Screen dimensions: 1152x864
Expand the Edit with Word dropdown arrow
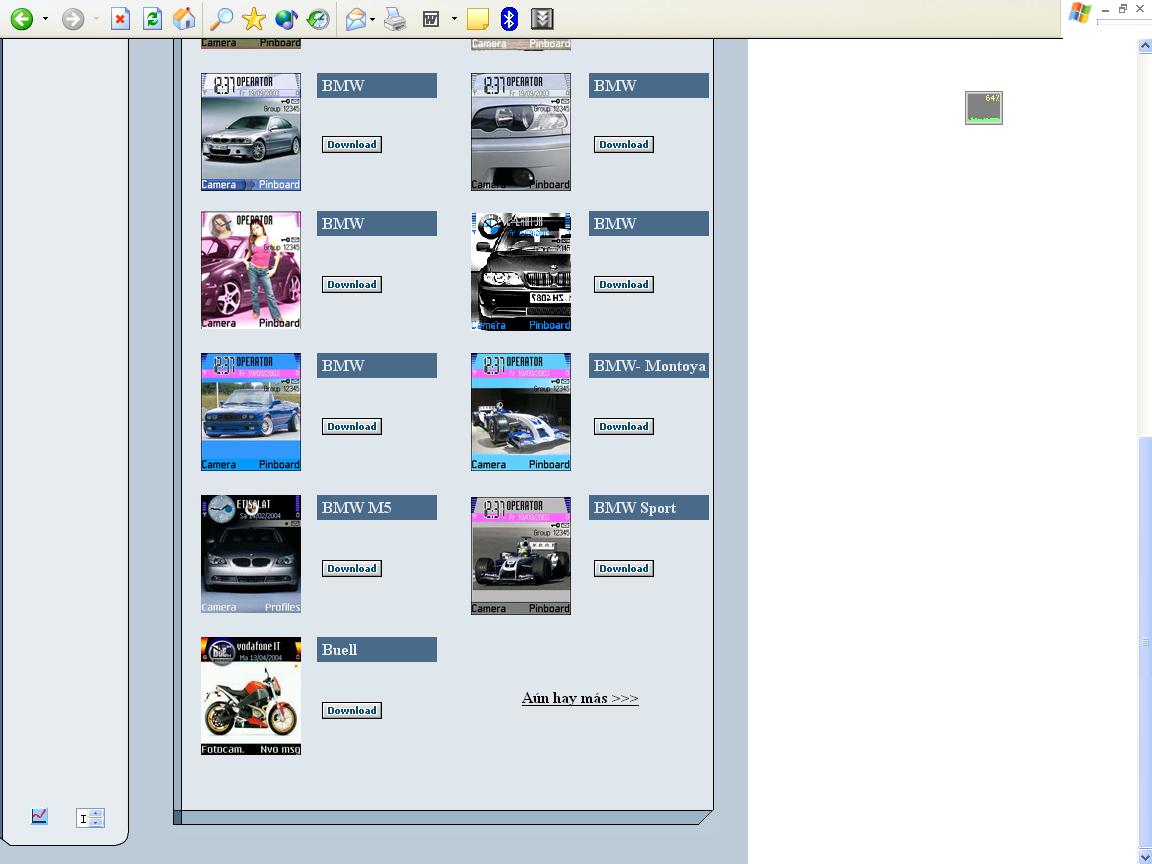point(454,19)
